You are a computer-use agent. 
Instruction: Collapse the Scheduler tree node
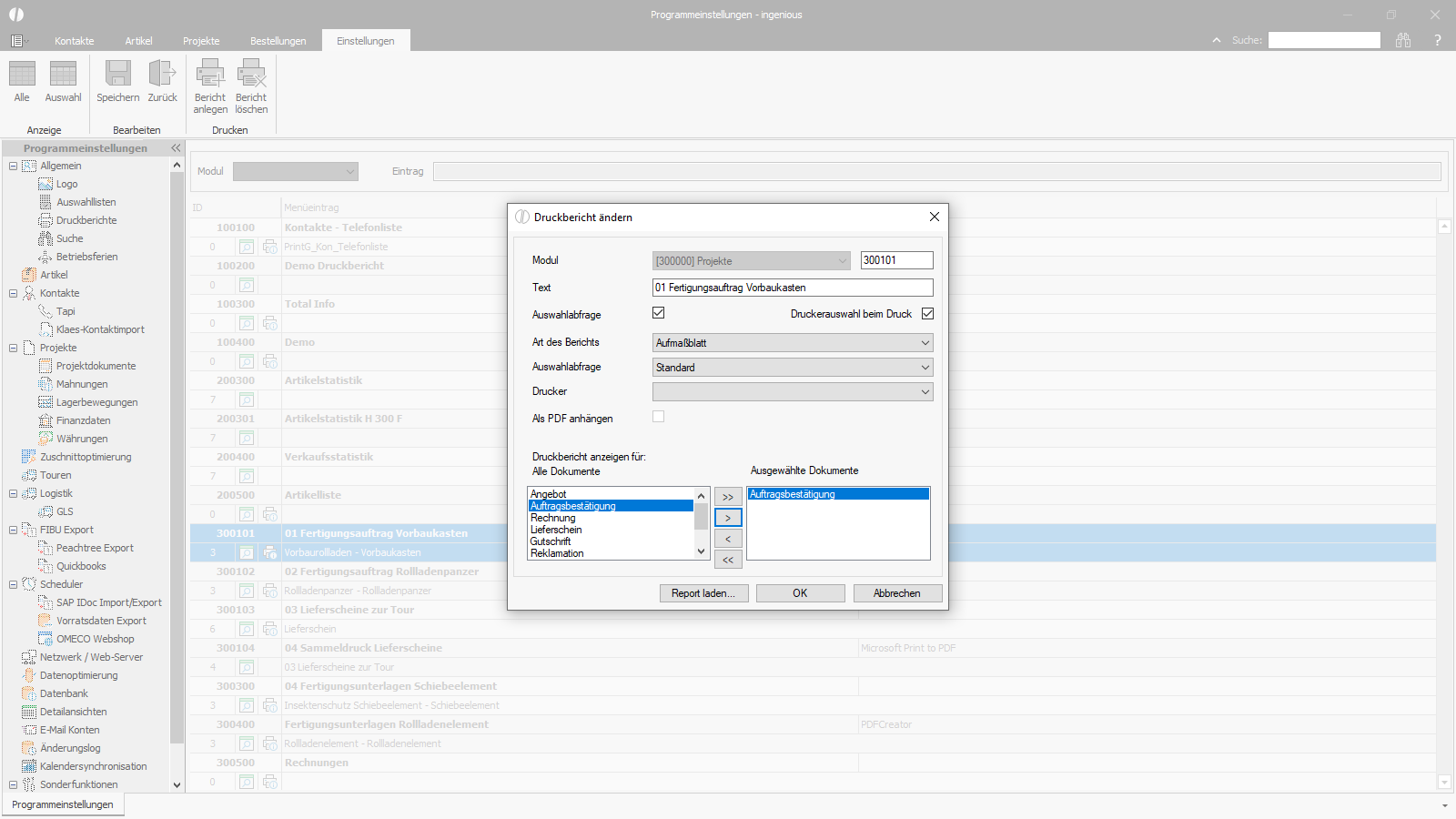tap(13, 584)
